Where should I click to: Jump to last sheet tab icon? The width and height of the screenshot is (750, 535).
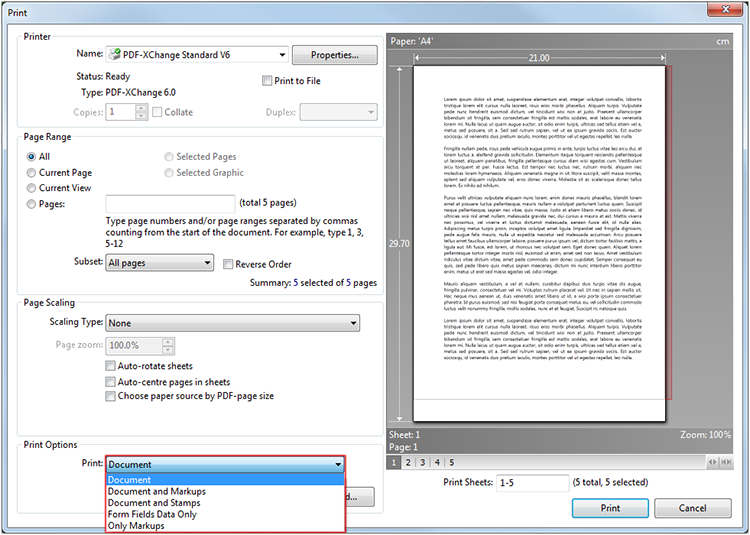pyautogui.click(x=726, y=462)
